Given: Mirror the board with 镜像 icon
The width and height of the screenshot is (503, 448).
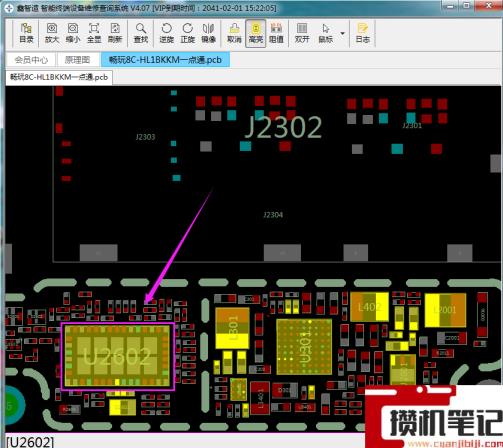Looking at the screenshot, I should coord(208,33).
